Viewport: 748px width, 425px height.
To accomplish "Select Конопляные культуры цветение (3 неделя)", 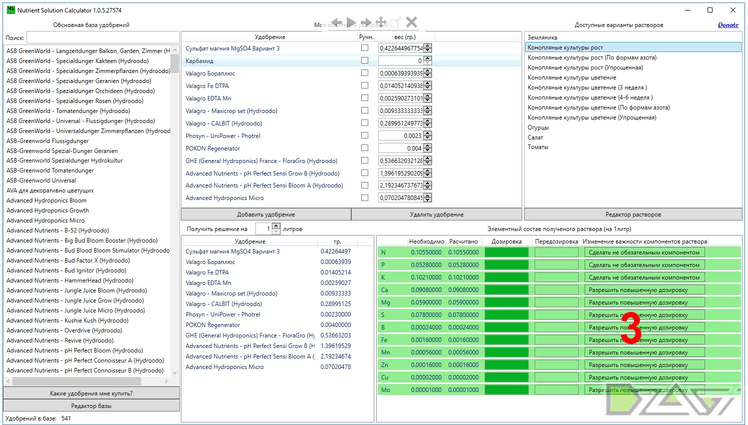I will coord(587,87).
